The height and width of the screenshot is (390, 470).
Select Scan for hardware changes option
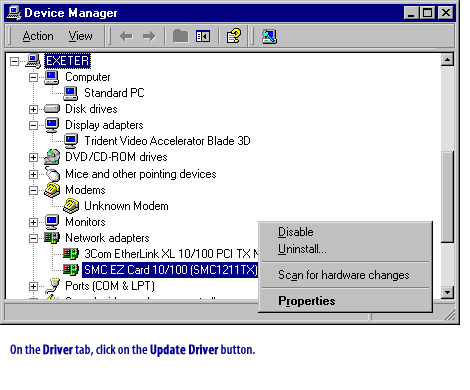344,275
